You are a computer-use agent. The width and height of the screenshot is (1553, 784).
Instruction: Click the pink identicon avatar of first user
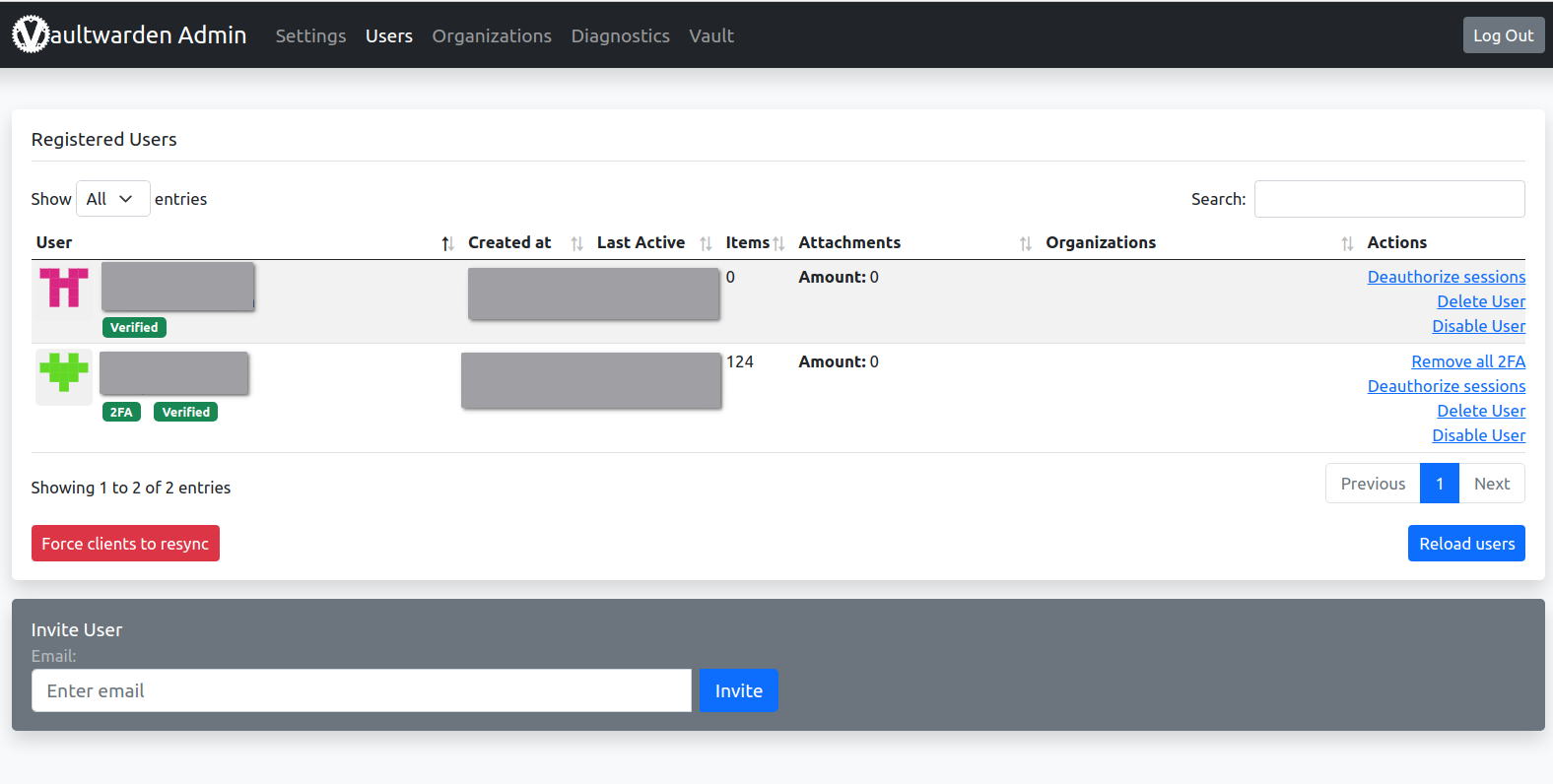point(64,289)
